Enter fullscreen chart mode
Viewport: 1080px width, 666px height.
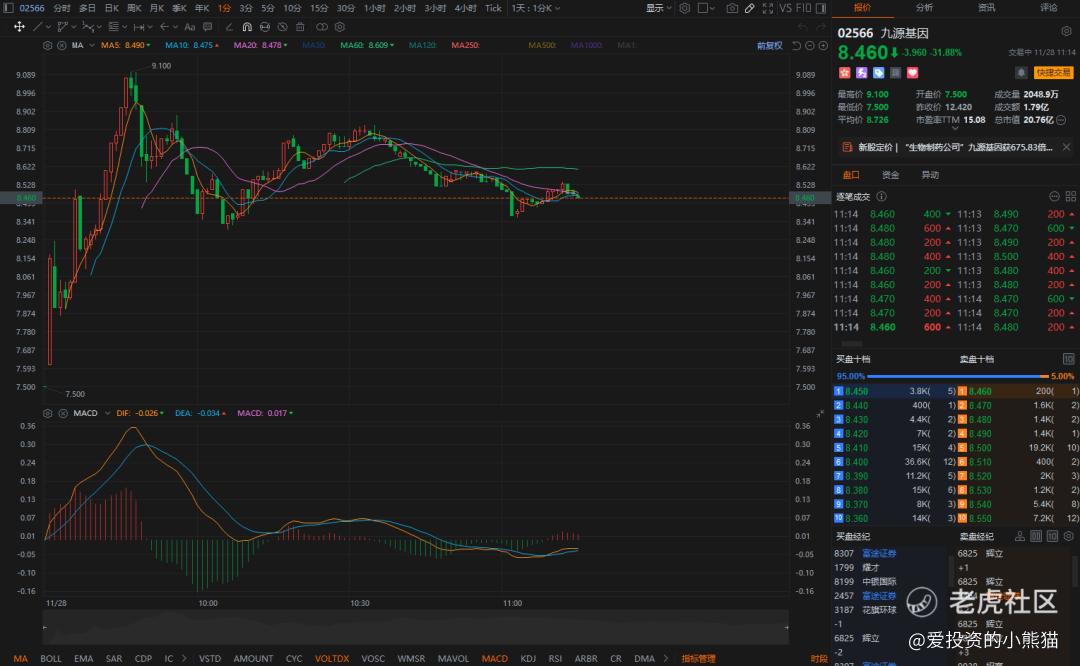pos(768,8)
